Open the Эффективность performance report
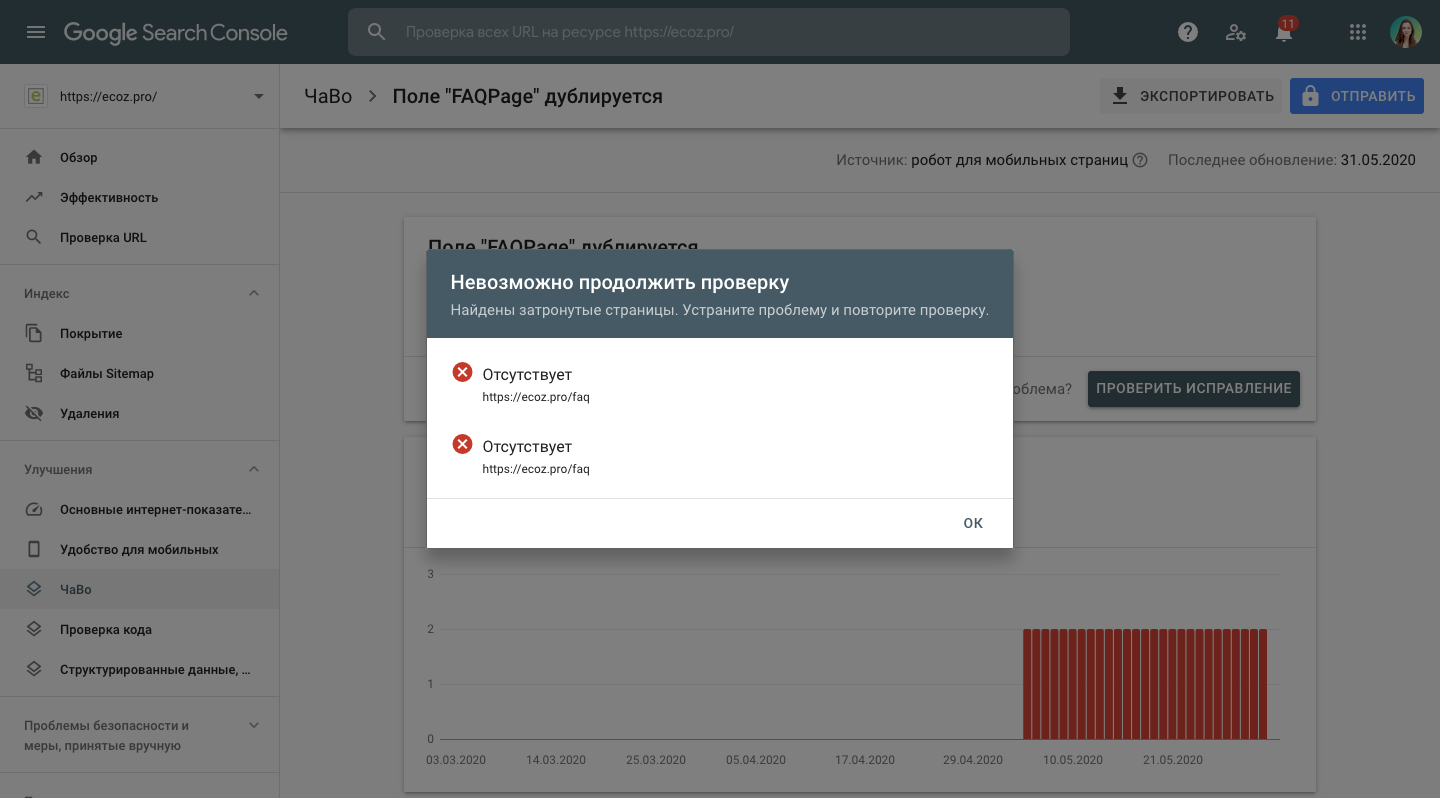The image size is (1440, 798). coord(140,197)
